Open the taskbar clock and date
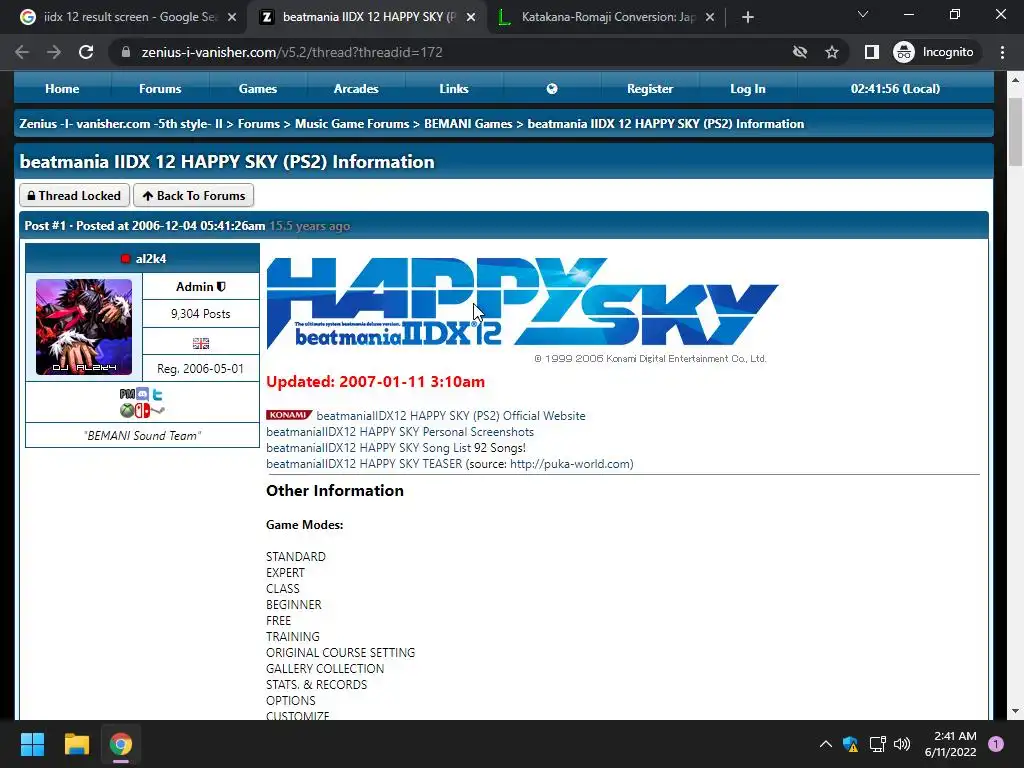 tap(950, 744)
